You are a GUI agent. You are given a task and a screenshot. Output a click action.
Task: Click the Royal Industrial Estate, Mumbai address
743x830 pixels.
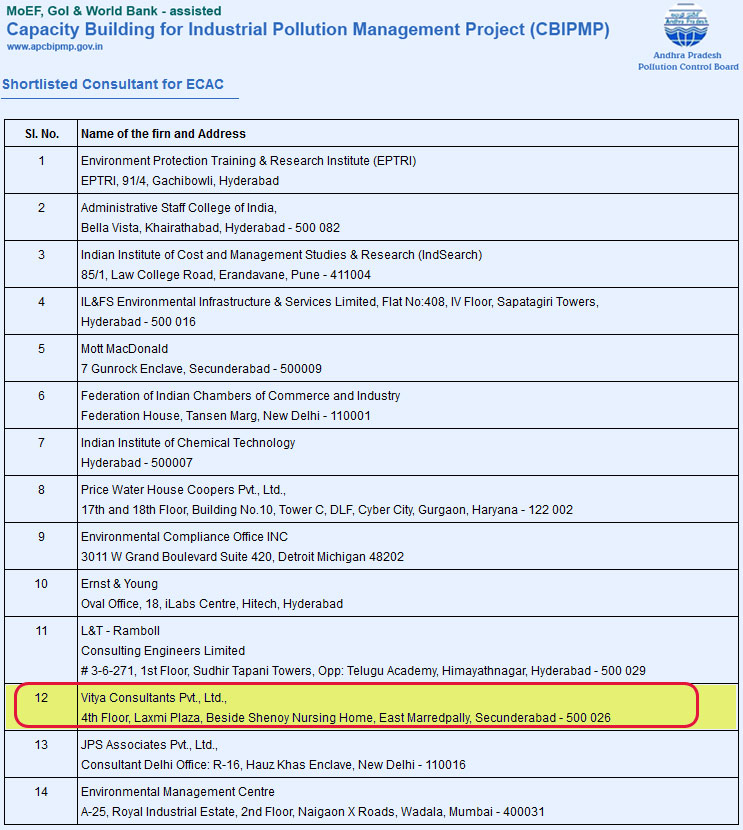[x=313, y=814]
